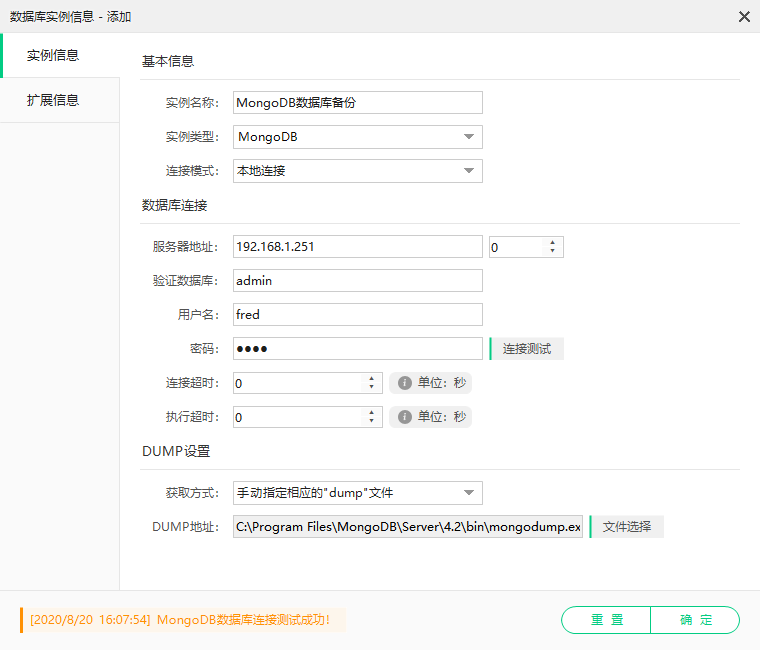Click the info icon beside 执行超时
The height and width of the screenshot is (650, 760).
pos(405,417)
